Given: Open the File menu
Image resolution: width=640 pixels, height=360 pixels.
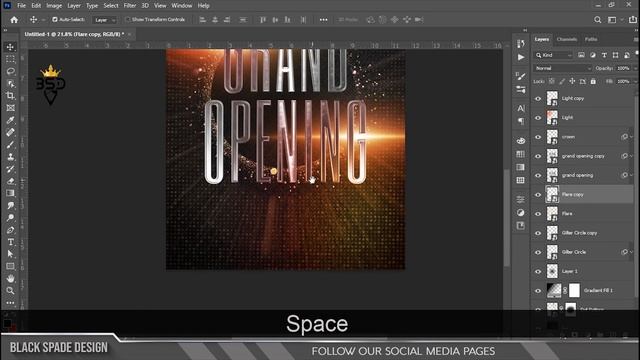Looking at the screenshot, I should pyautogui.click(x=21, y=6).
